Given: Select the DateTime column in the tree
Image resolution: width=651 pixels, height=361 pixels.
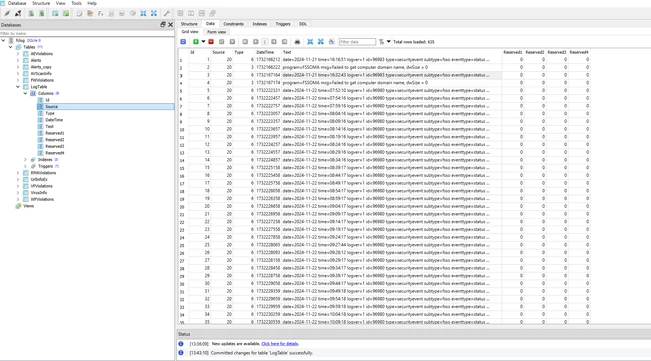Looking at the screenshot, I should (x=54, y=120).
